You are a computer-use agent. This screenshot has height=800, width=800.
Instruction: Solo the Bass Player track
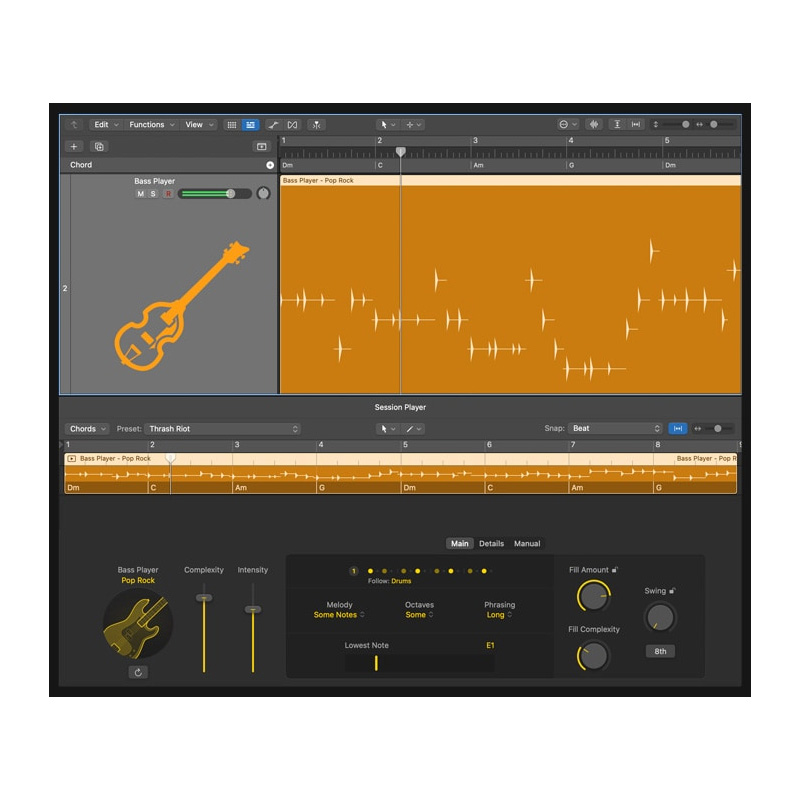(x=153, y=194)
